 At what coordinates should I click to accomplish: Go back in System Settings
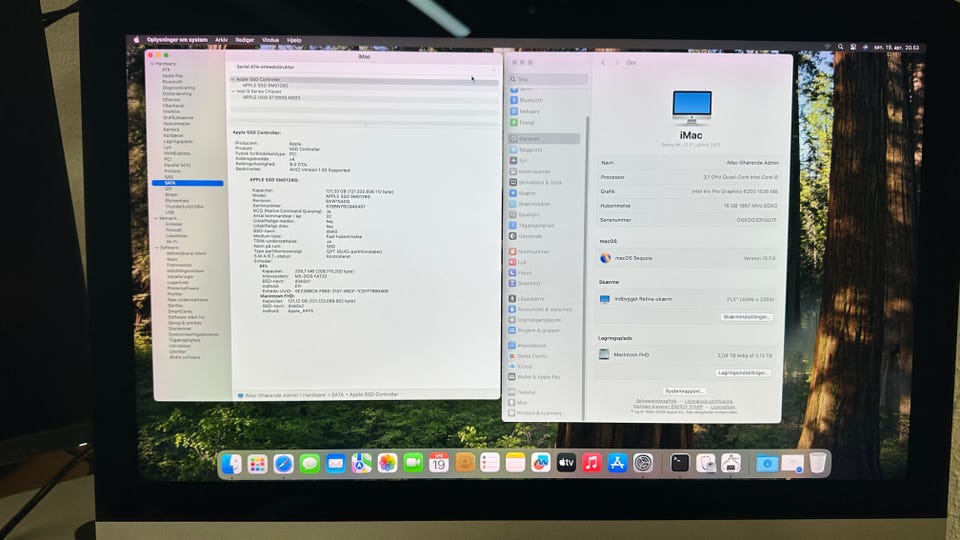click(603, 62)
